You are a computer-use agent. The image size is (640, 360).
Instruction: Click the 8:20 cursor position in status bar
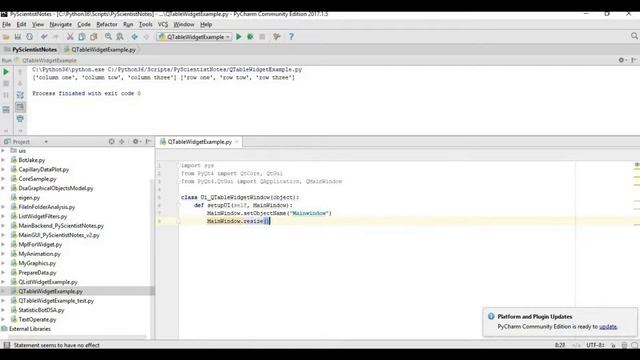[x=560, y=345]
